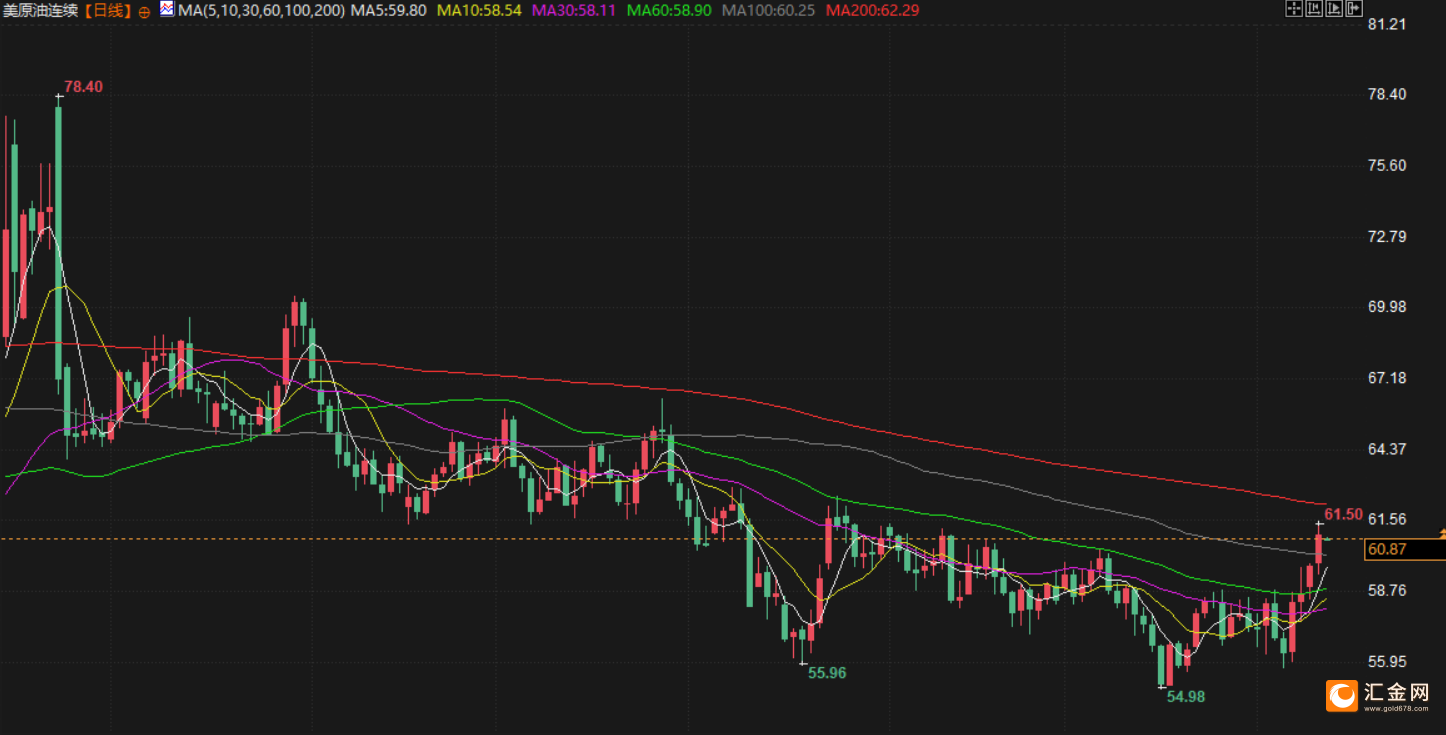The height and width of the screenshot is (735, 1446).
Task: Click the 81.21 price axis value
Action: point(1388,24)
